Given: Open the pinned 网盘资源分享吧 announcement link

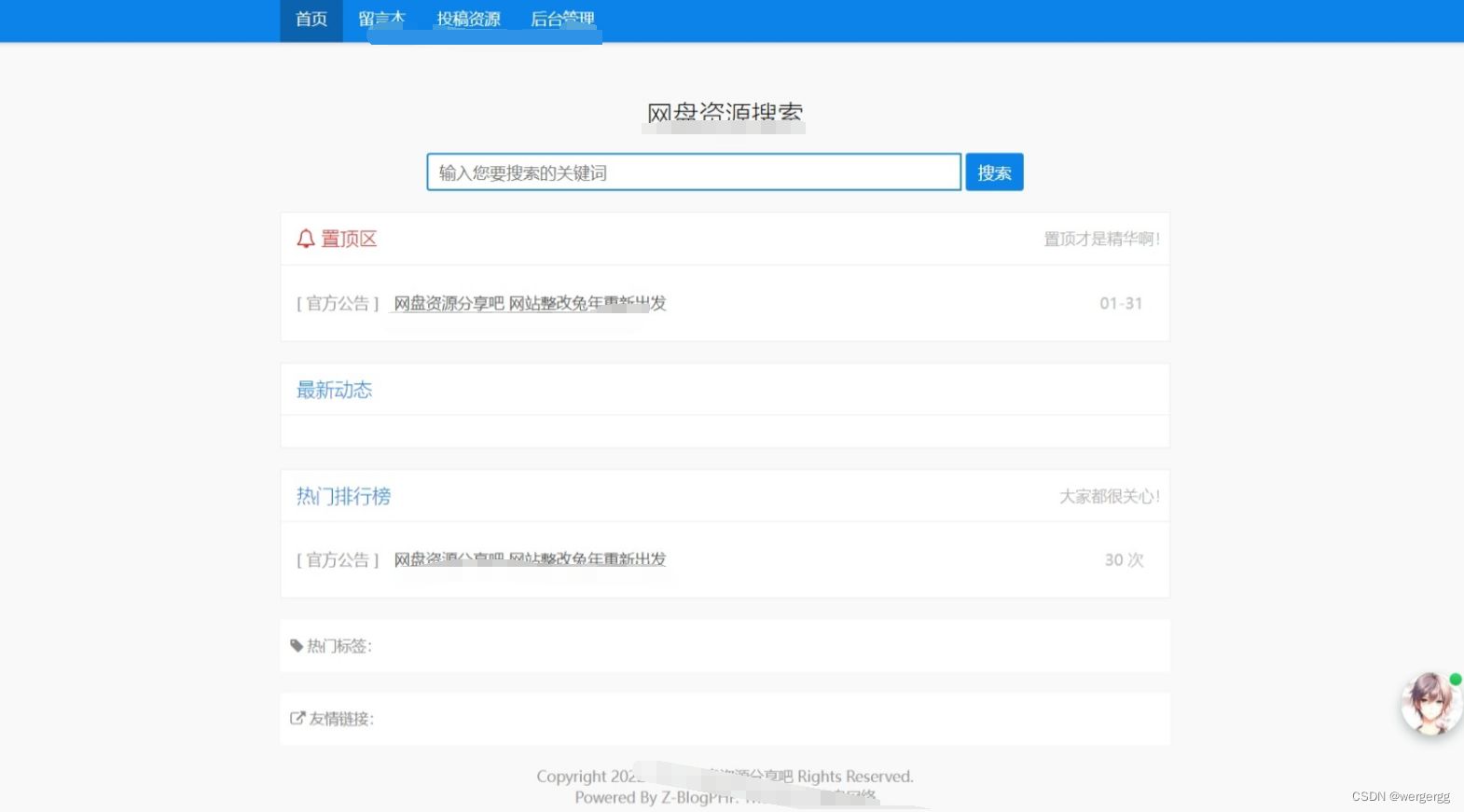Looking at the screenshot, I should click(x=530, y=303).
